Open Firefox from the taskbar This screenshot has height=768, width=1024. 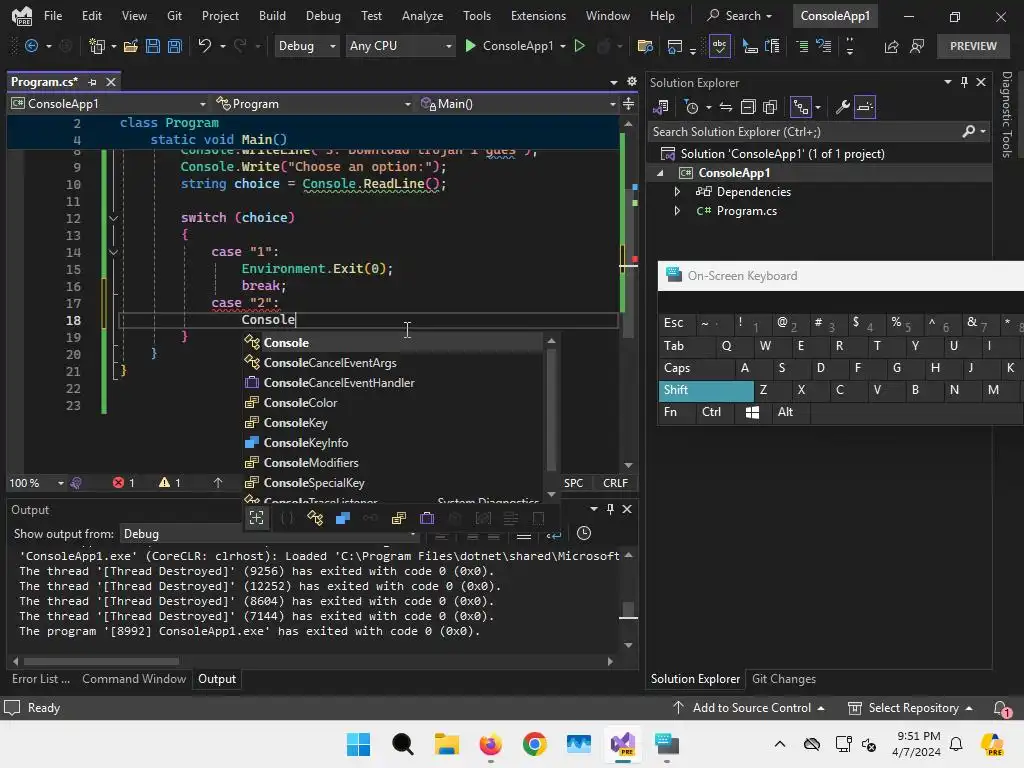tap(490, 744)
